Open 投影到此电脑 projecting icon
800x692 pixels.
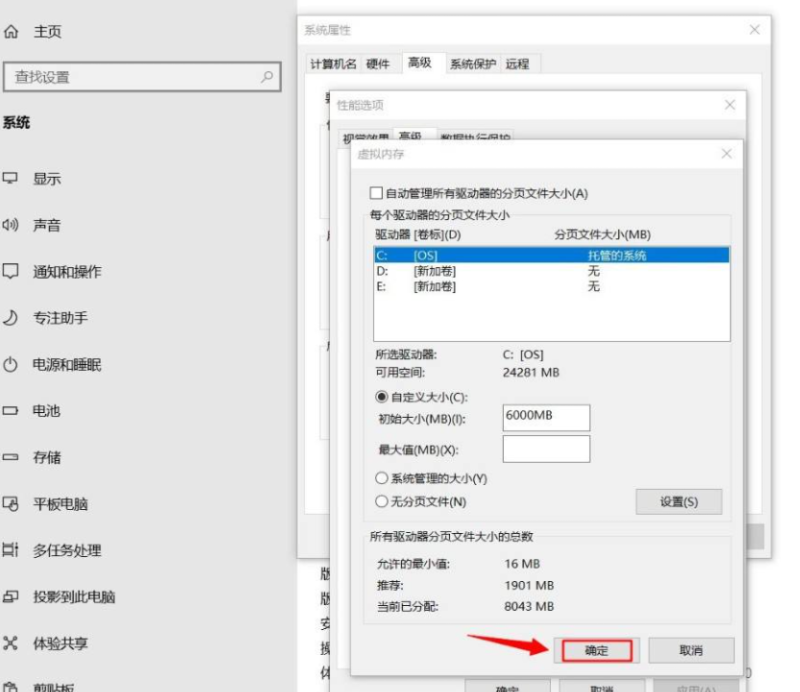click(x=10, y=597)
